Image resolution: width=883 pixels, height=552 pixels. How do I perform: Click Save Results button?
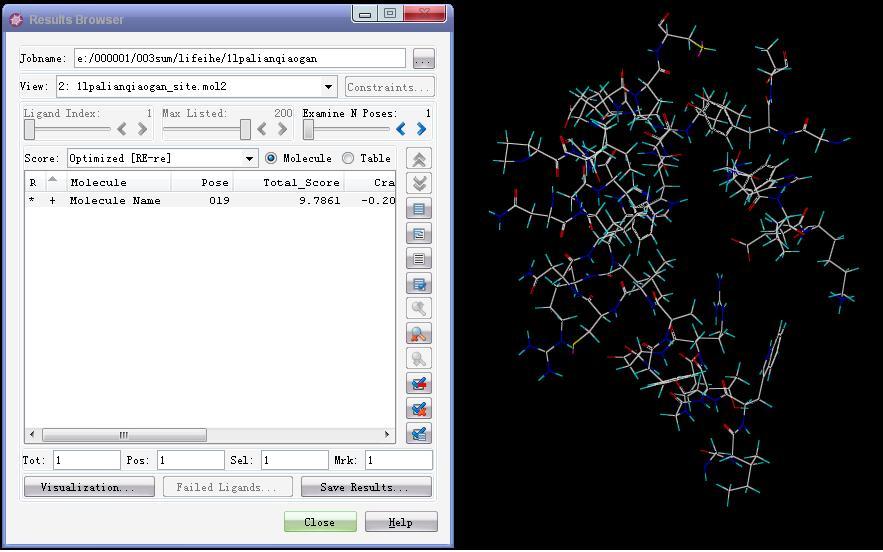[367, 487]
